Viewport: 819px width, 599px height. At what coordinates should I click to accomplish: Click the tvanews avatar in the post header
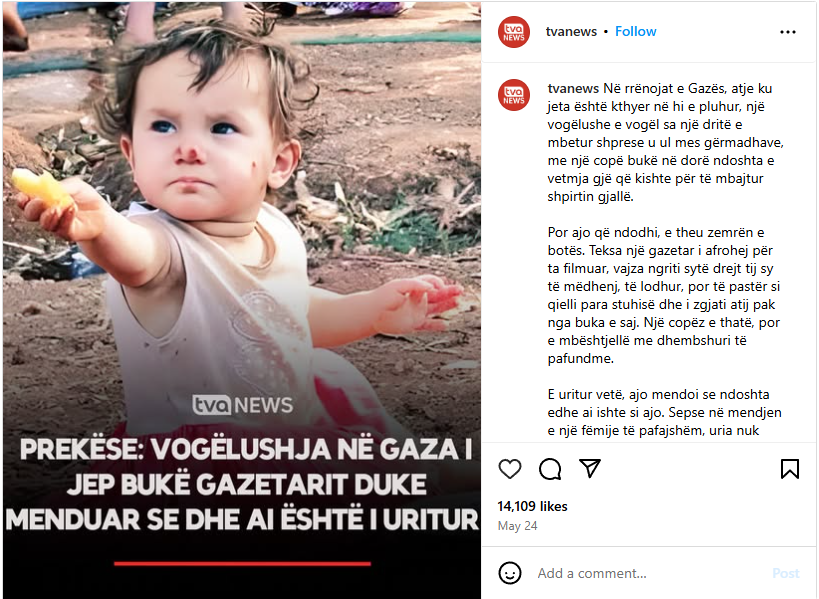[x=514, y=32]
